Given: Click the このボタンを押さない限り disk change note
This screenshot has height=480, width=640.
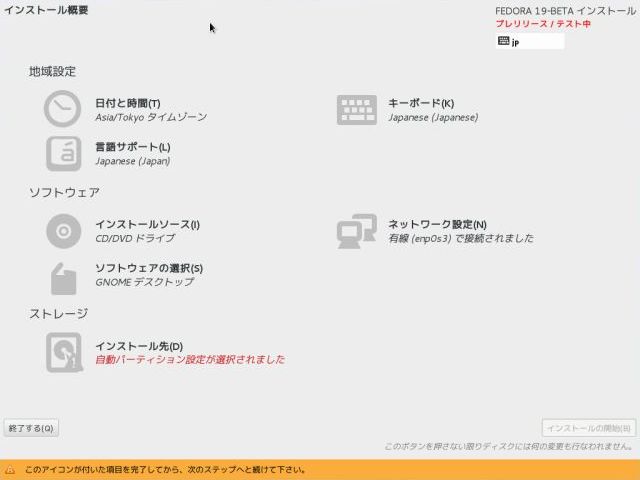Looking at the screenshot, I should click(x=509, y=447).
